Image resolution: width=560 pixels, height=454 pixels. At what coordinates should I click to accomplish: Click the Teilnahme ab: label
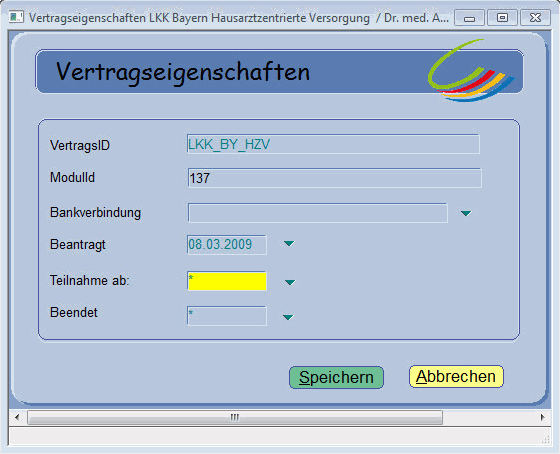coord(90,280)
